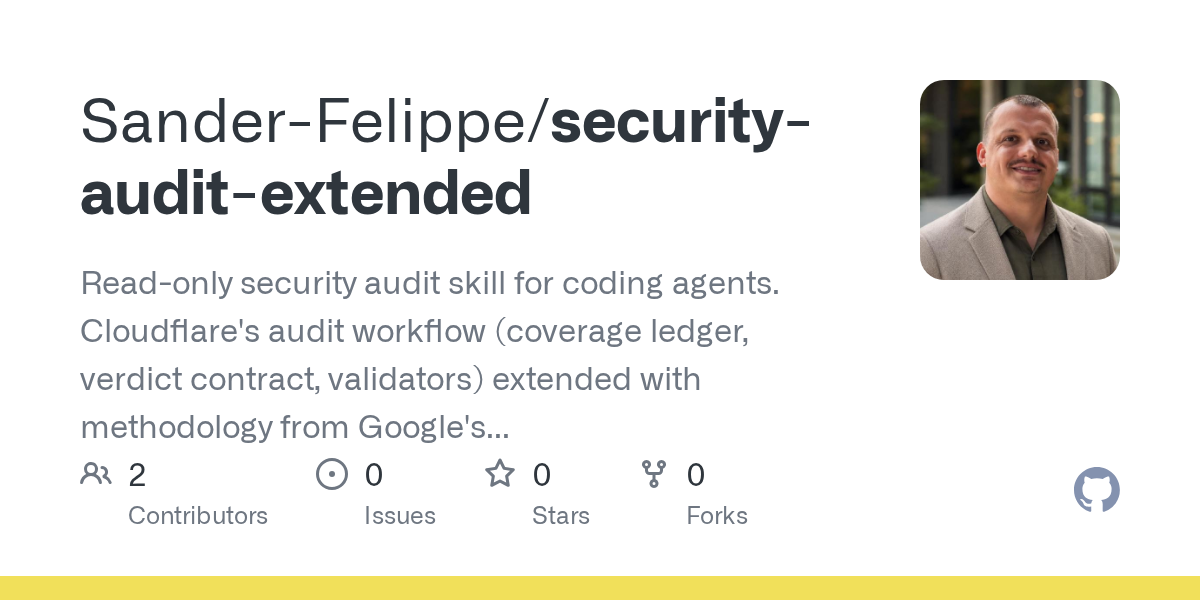Open the repository owner's avatar photo
The image size is (1200, 600).
(x=1020, y=180)
